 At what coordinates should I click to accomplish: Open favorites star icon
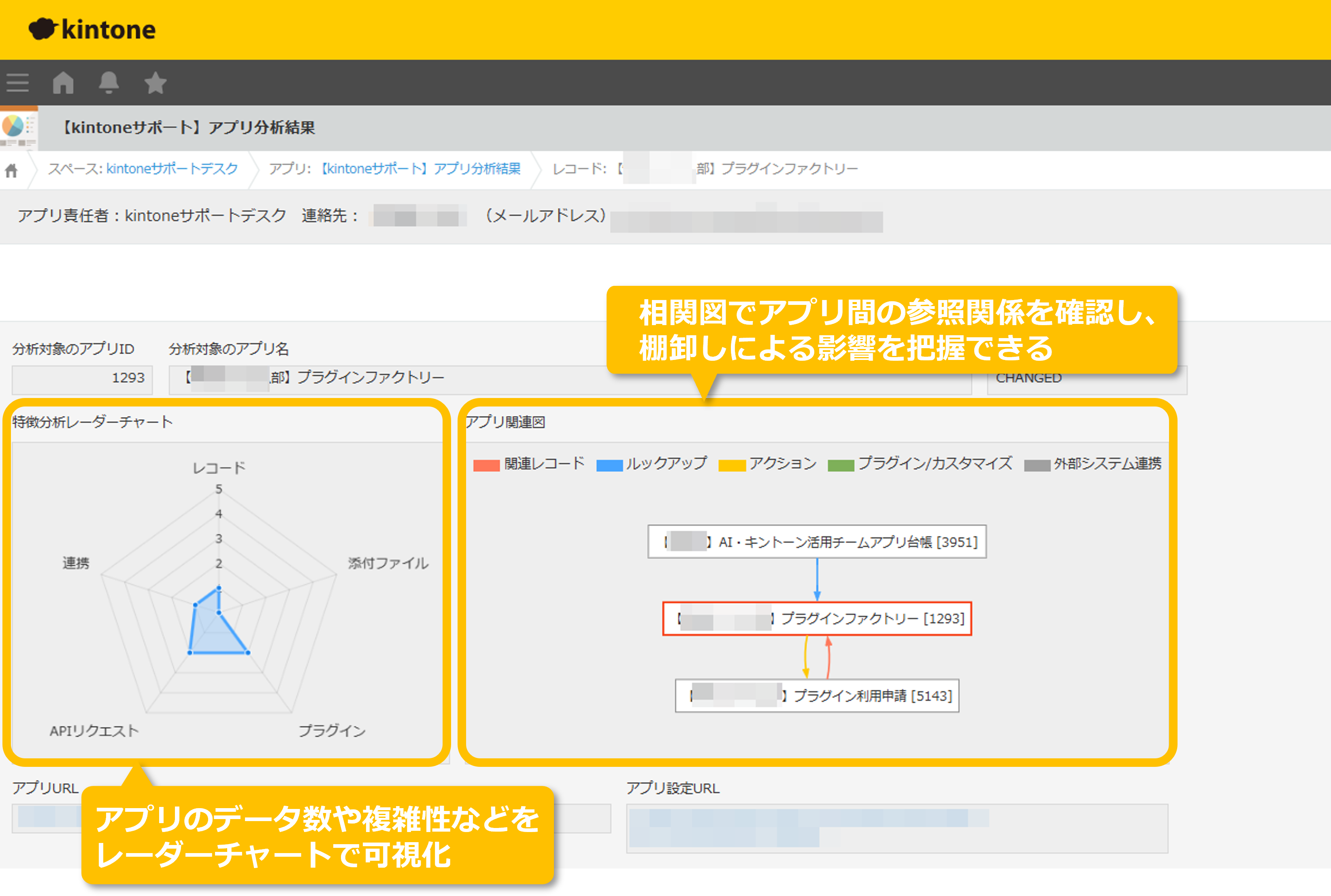tap(155, 82)
